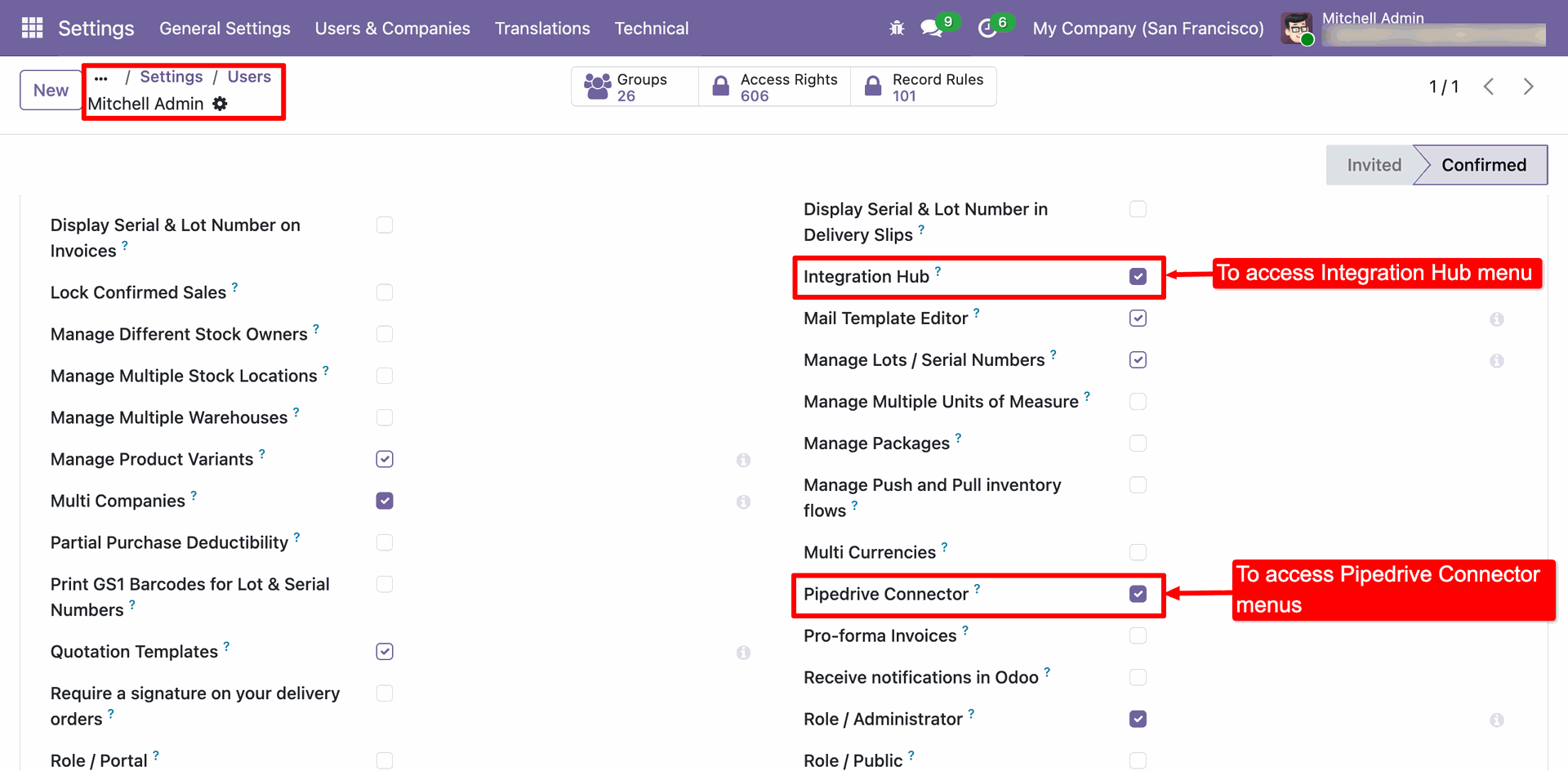The image size is (1568, 771).
Task: Open the Users breadcrumb link
Action: 249,77
